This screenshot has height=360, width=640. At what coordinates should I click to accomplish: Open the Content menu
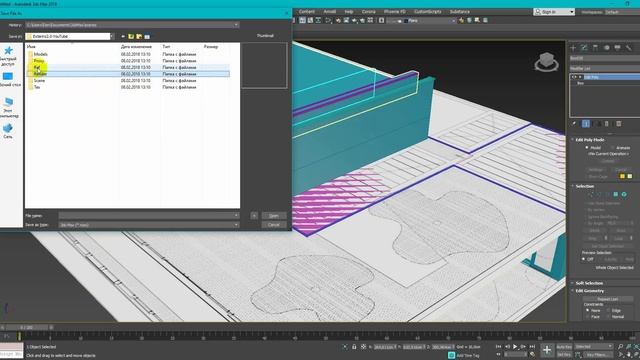(x=307, y=12)
